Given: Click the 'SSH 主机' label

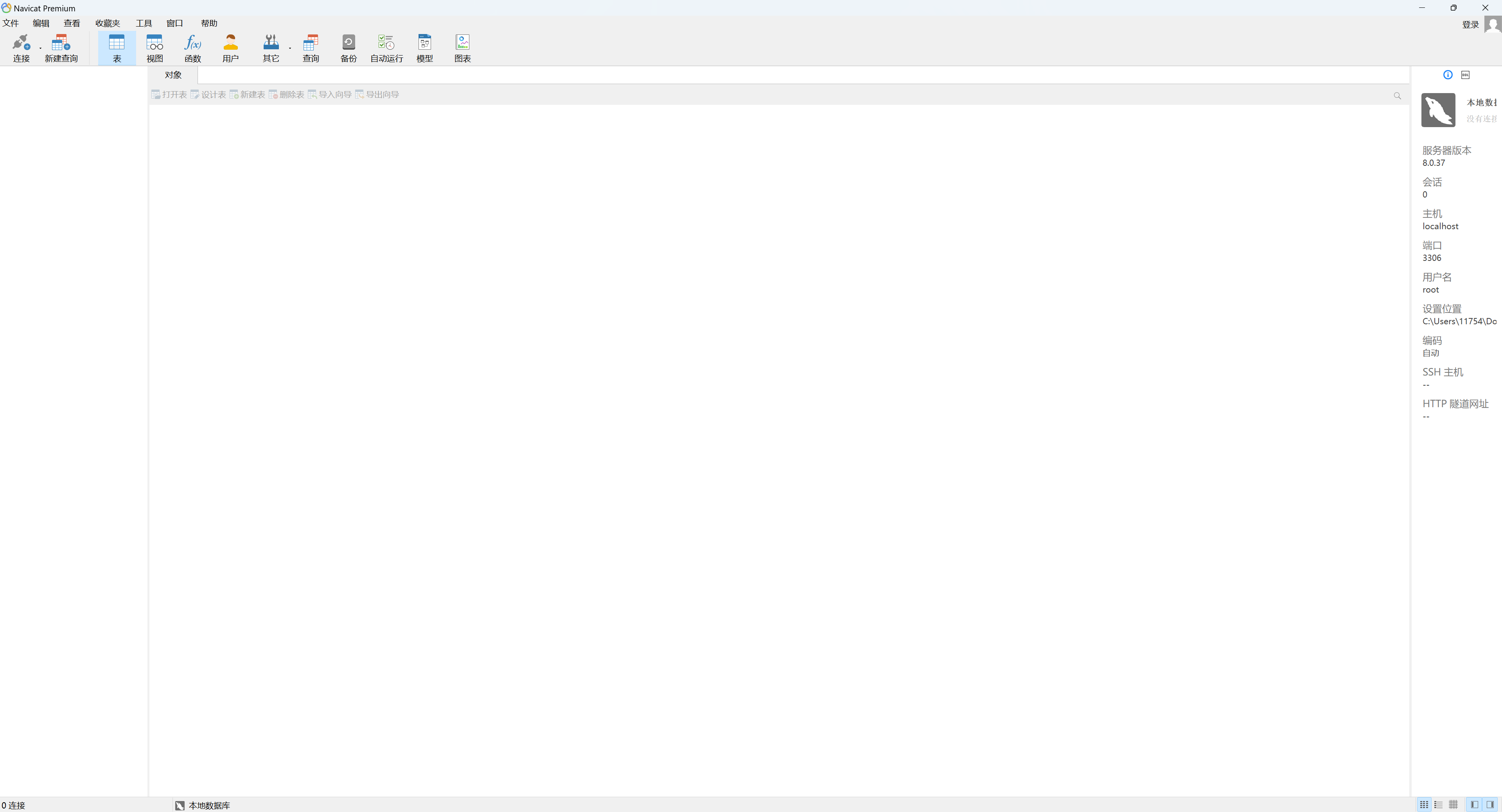Looking at the screenshot, I should (1443, 372).
